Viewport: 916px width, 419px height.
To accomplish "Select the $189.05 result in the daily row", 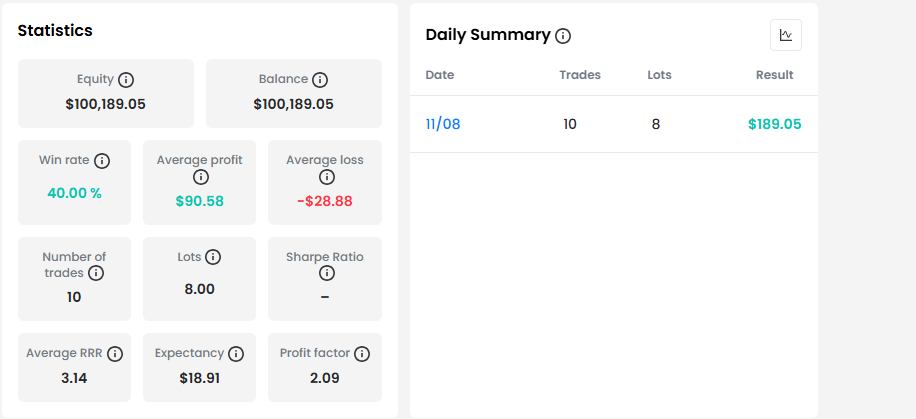I will pyautogui.click(x=775, y=124).
